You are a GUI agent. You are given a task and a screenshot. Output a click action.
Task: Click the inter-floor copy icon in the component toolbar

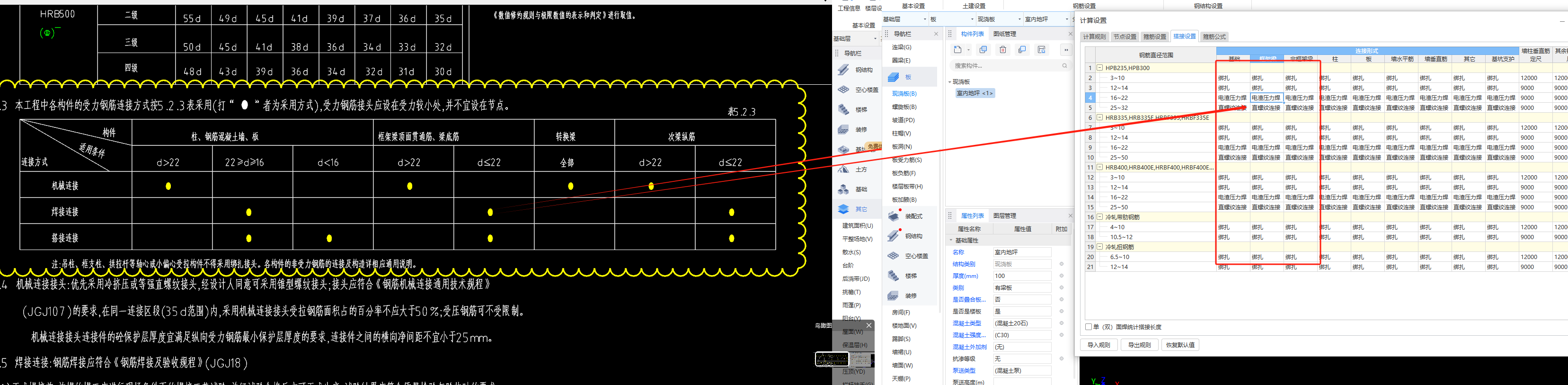tap(1023, 50)
